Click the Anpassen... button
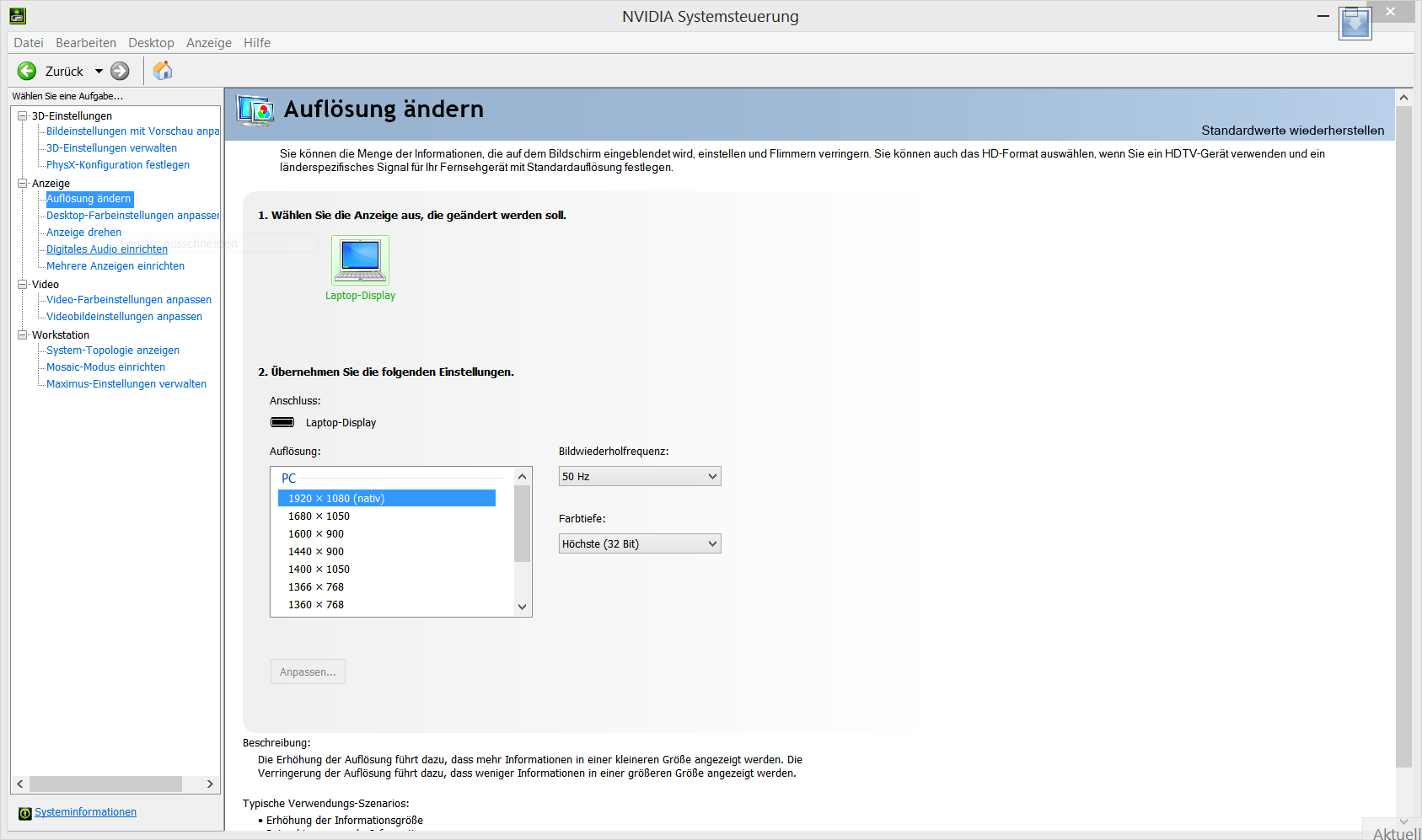Image resolution: width=1422 pixels, height=840 pixels. pos(308,671)
